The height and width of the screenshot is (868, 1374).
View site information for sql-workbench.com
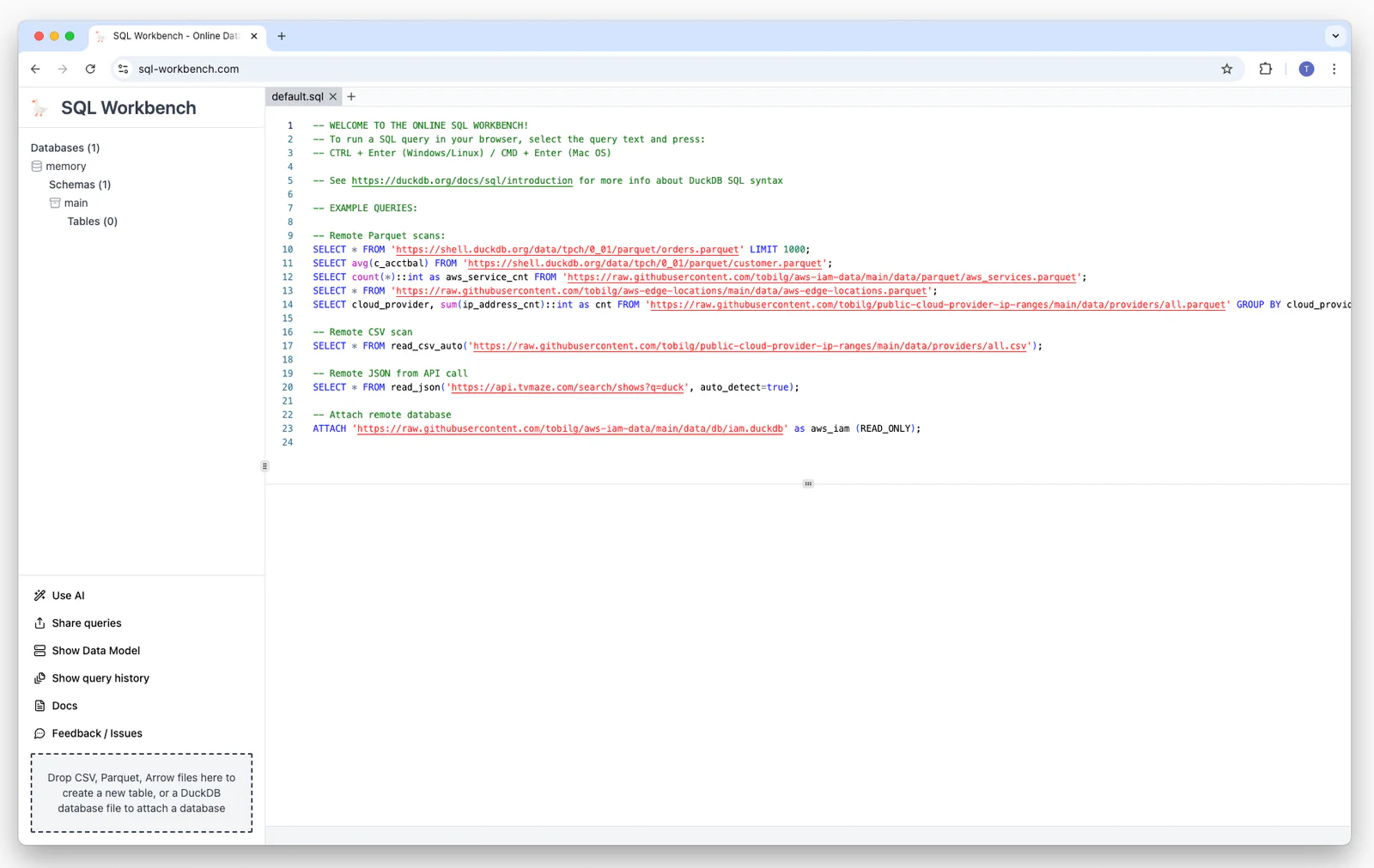click(123, 69)
